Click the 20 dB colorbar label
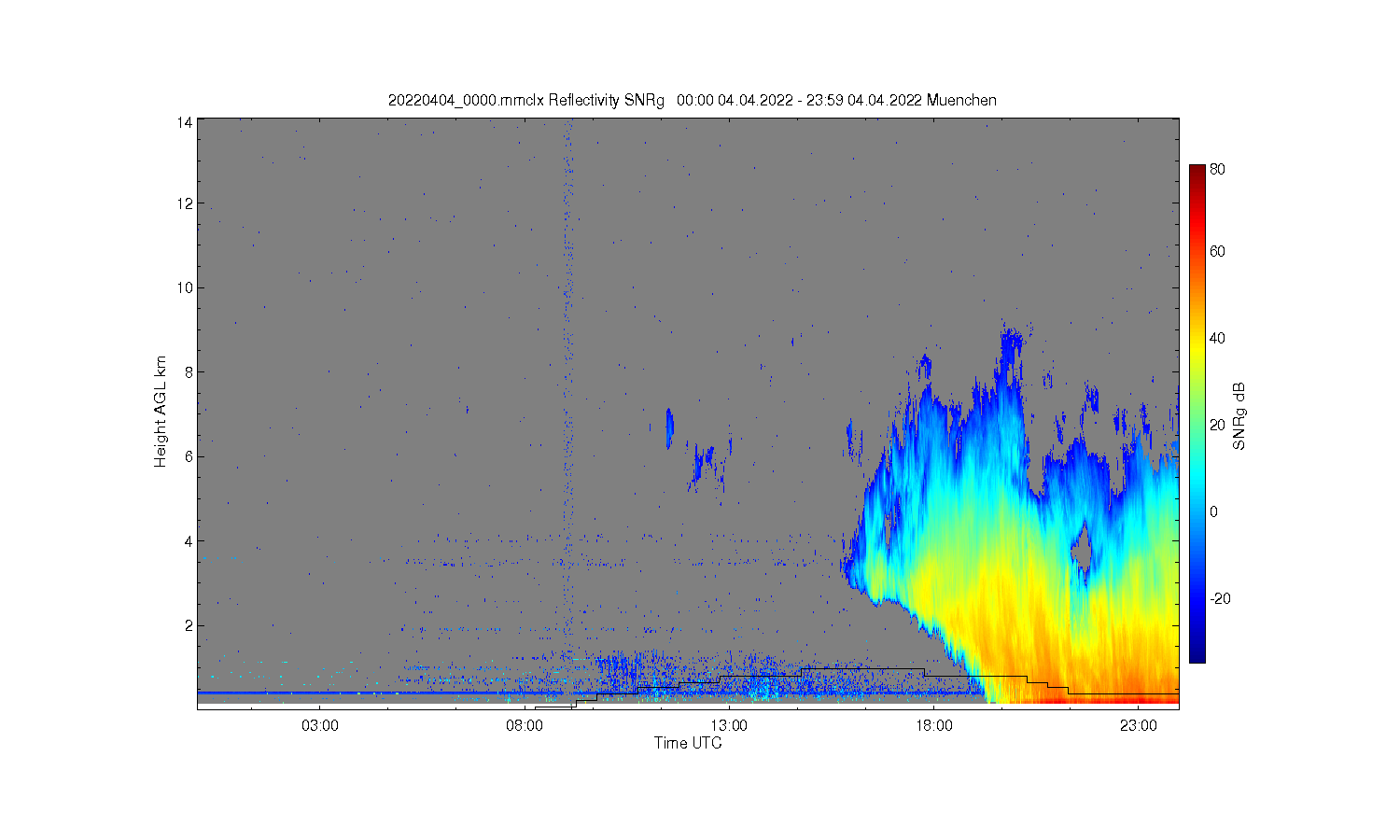 click(x=1217, y=425)
